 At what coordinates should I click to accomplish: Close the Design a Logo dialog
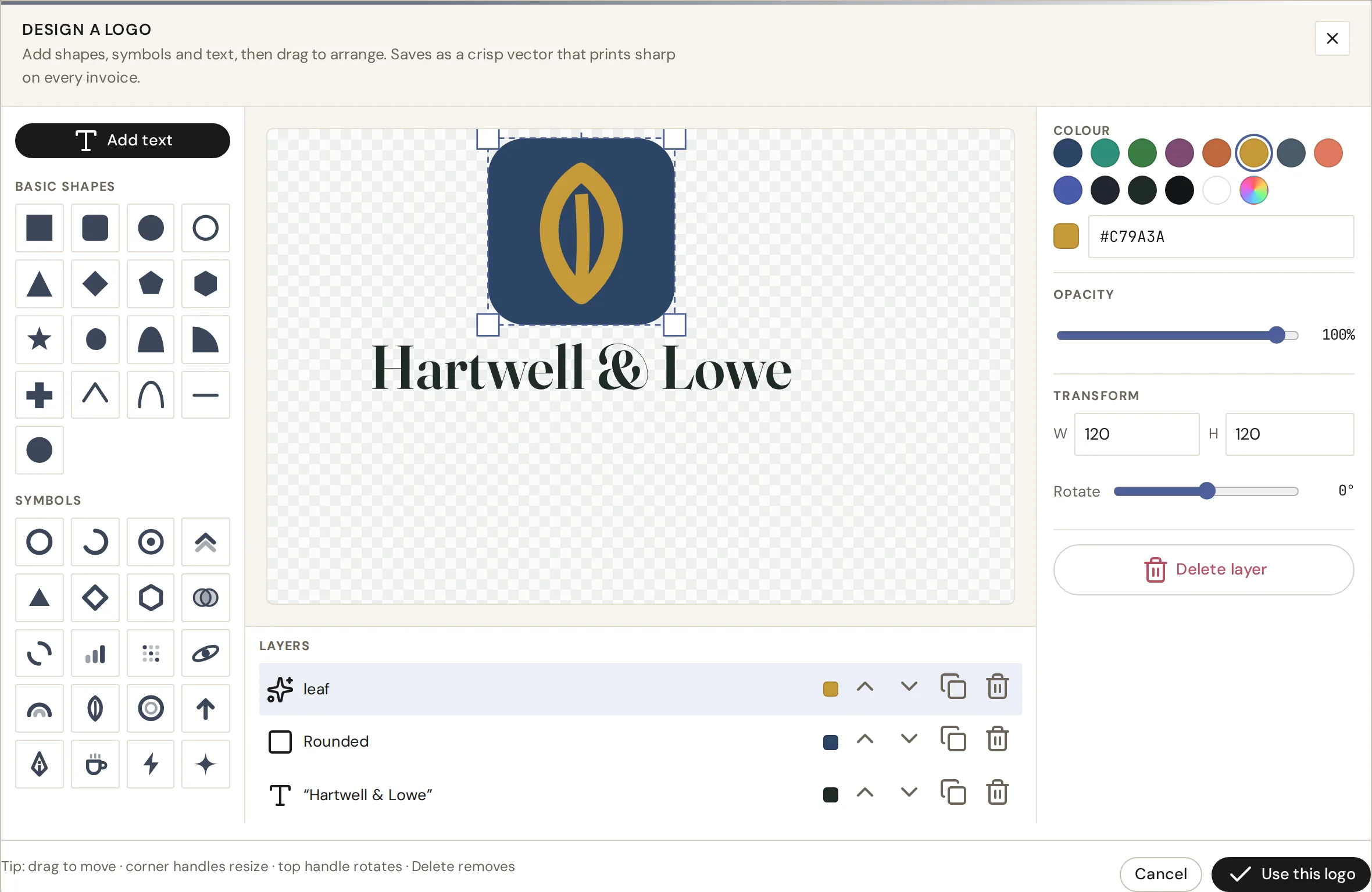(x=1332, y=38)
